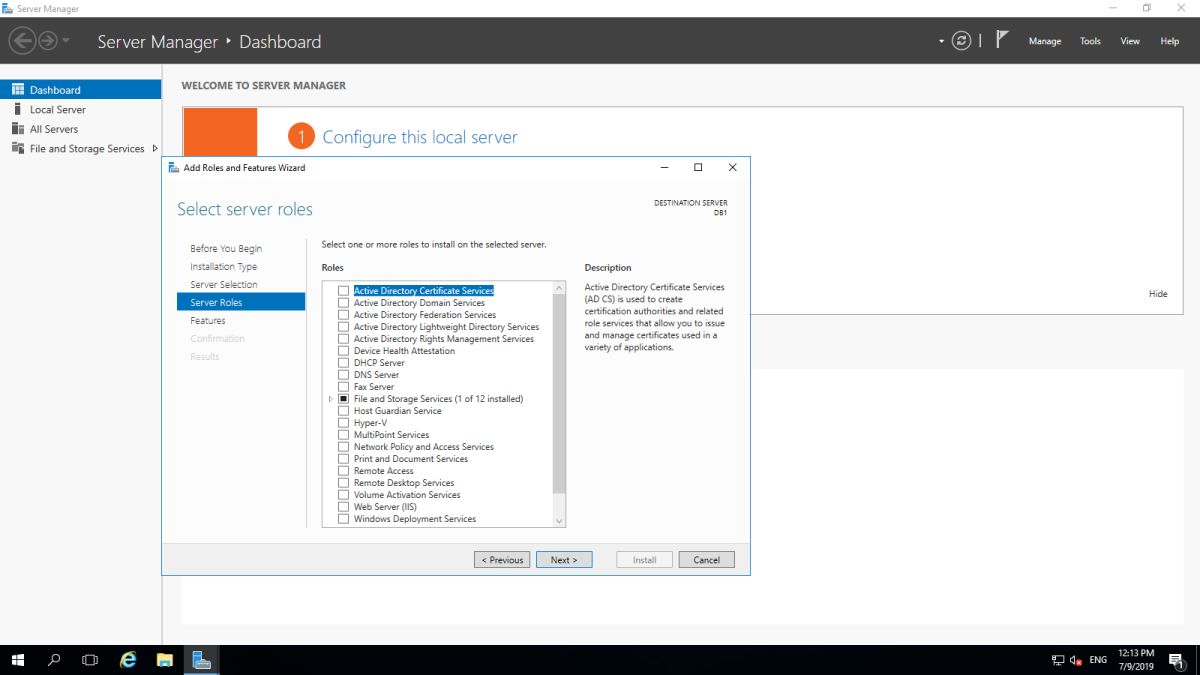Hide the welcome tile
The width and height of the screenshot is (1200, 675).
pyautogui.click(x=1158, y=294)
